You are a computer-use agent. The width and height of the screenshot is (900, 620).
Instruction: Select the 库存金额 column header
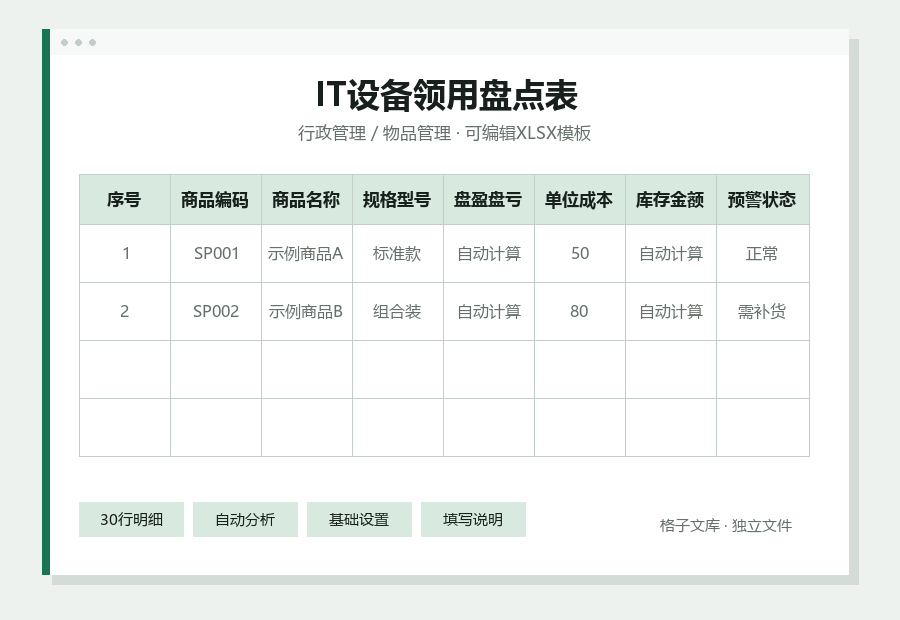coord(670,200)
